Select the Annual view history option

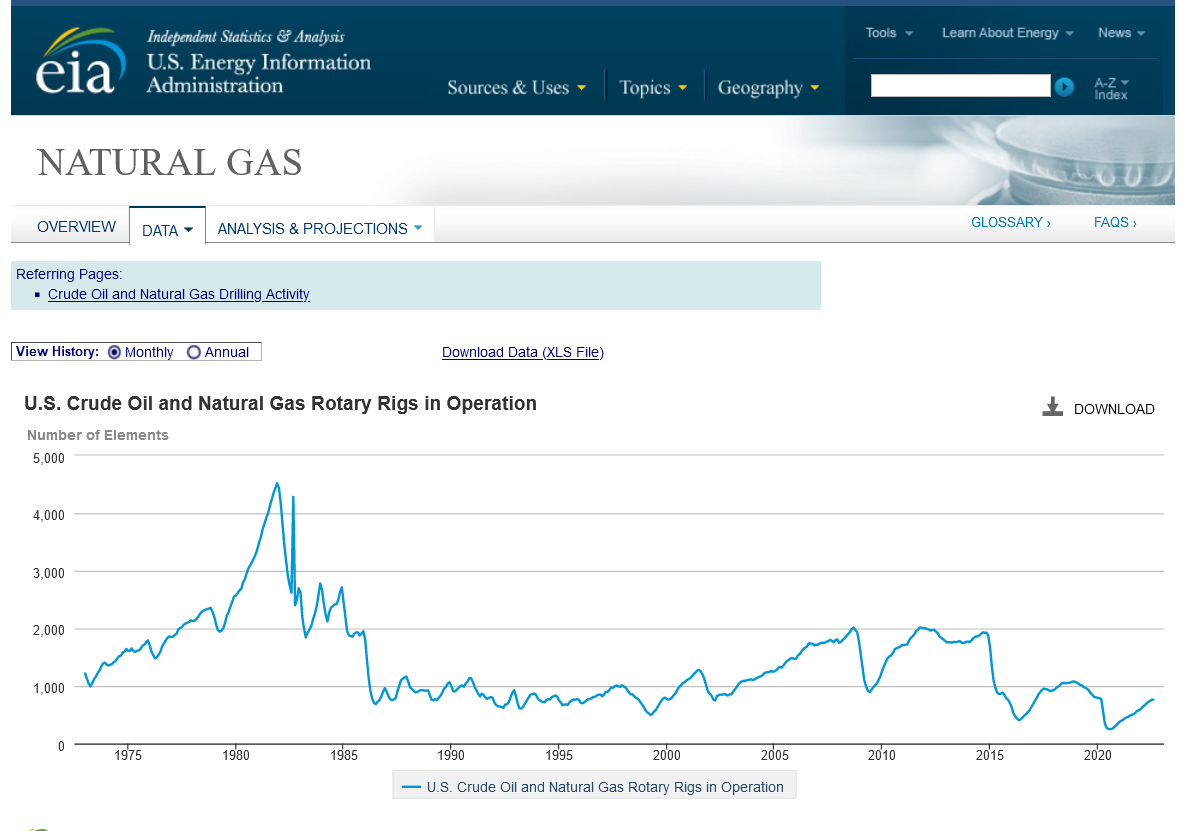tap(194, 352)
